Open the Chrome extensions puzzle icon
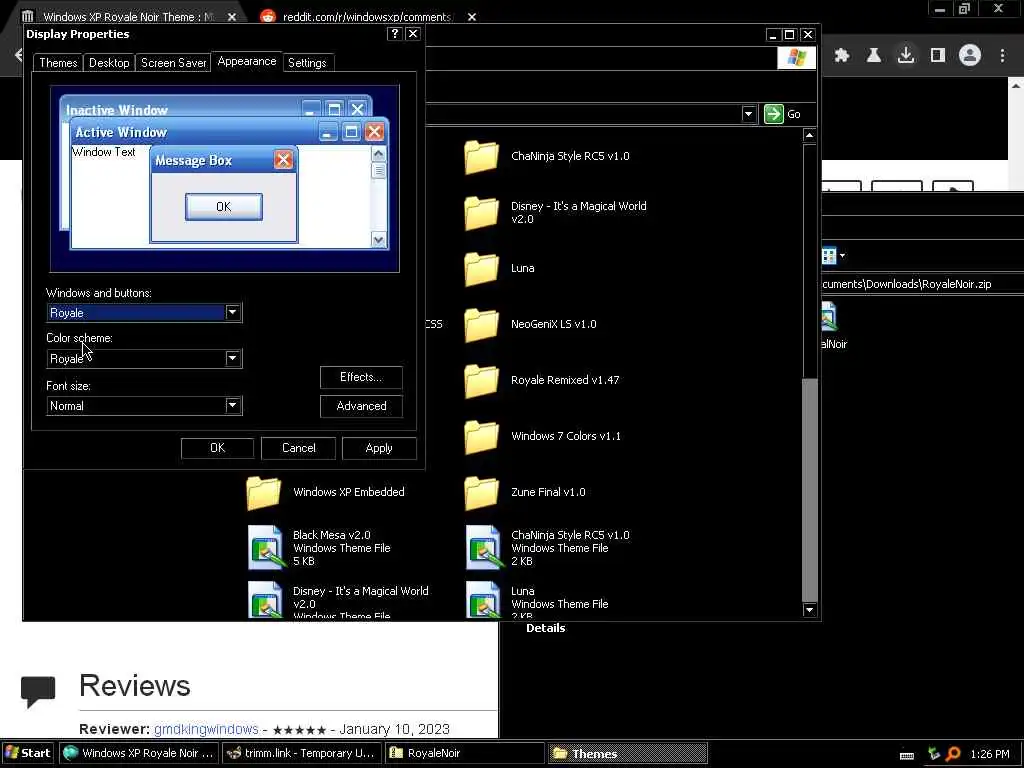 [842, 56]
